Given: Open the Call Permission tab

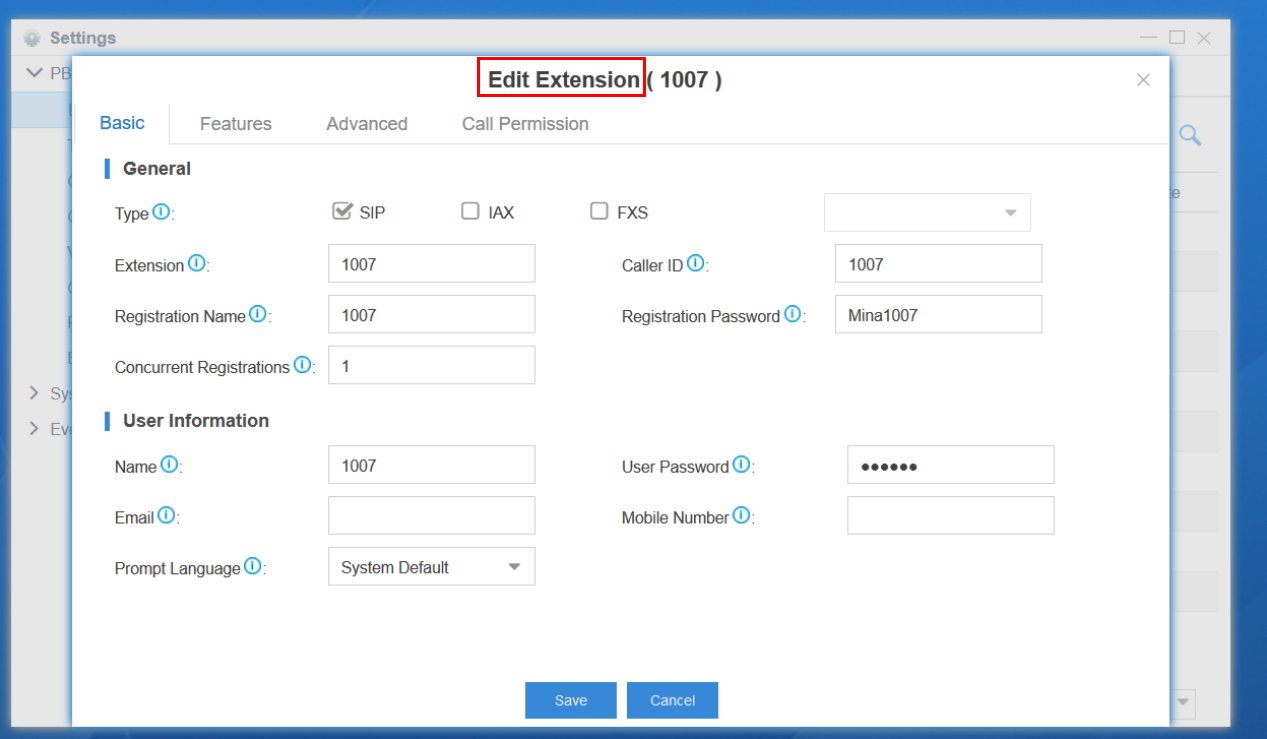Looking at the screenshot, I should (x=525, y=124).
